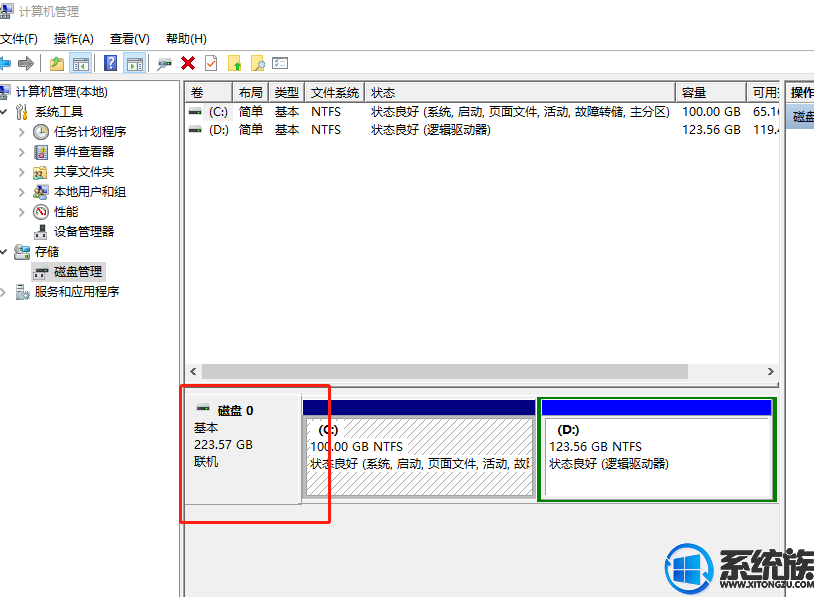Open the 查看(V) menu
The image size is (814, 597).
130,39
